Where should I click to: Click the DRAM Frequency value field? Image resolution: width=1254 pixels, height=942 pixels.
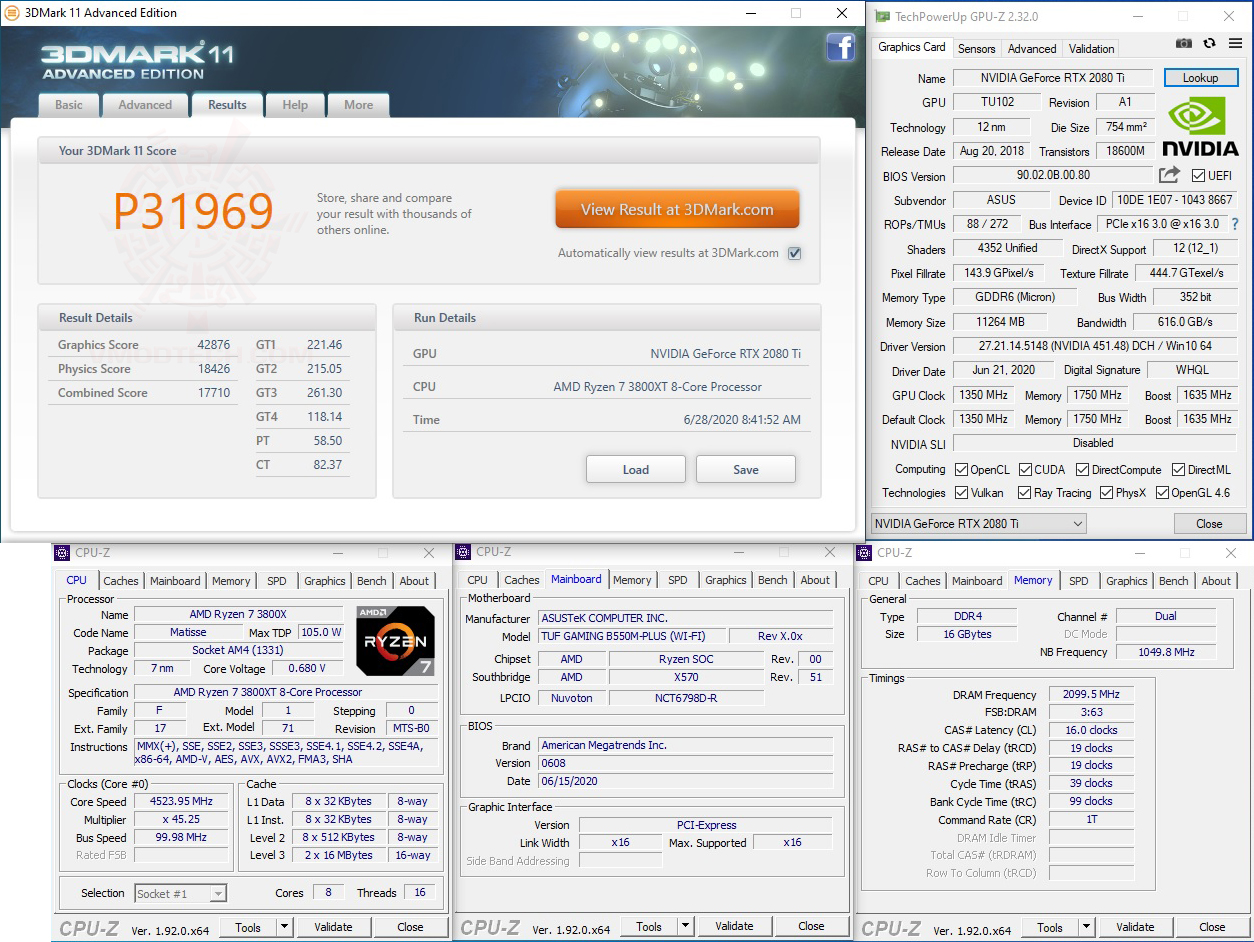pyautogui.click(x=1091, y=695)
